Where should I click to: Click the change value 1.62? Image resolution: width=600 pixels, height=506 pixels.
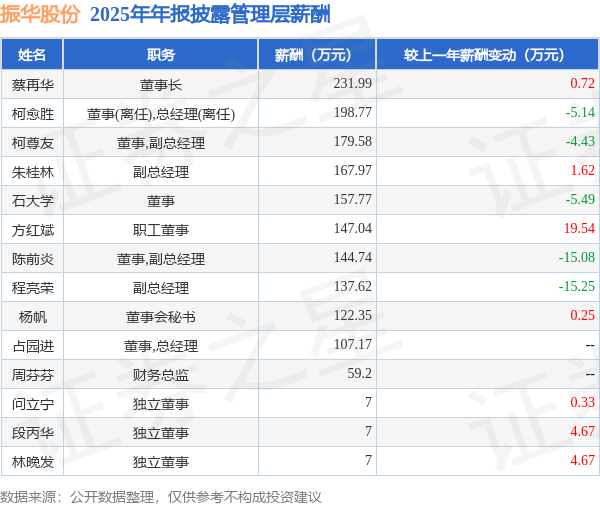coord(582,170)
